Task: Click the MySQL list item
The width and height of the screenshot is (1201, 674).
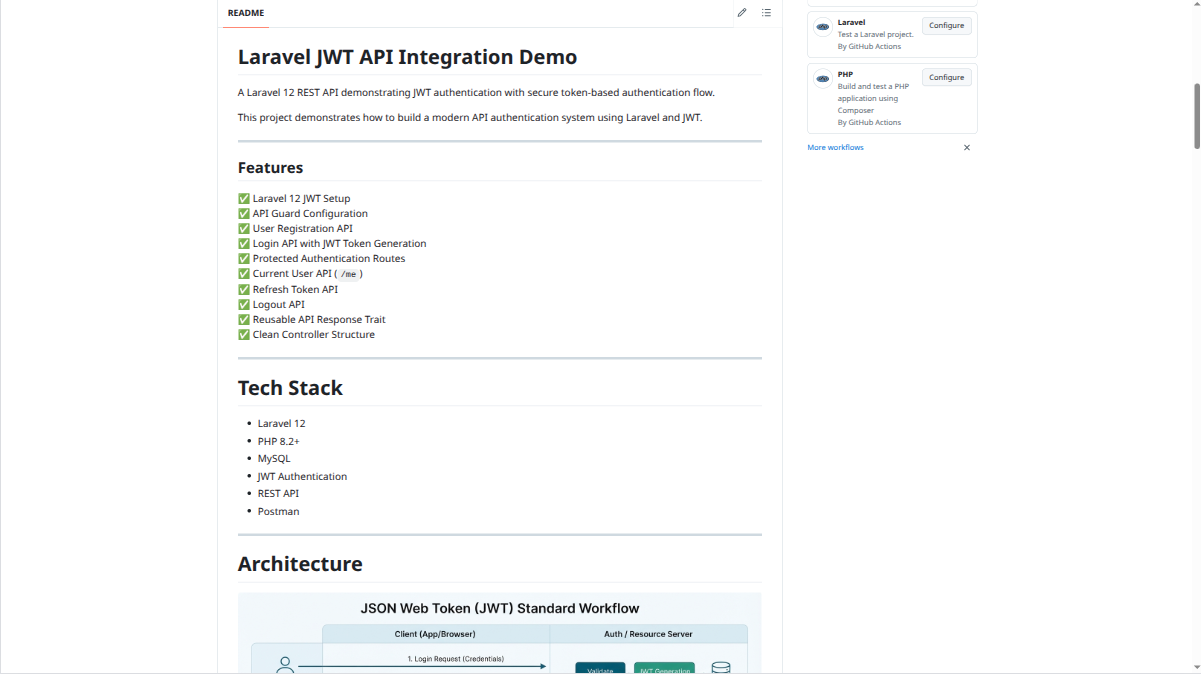Action: [x=274, y=459]
